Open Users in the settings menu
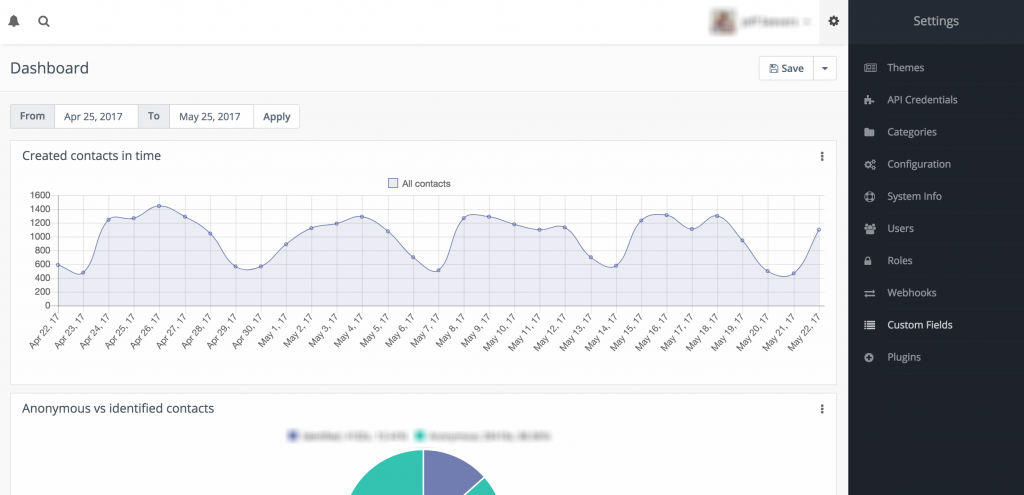The width and height of the screenshot is (1024, 495). click(900, 229)
